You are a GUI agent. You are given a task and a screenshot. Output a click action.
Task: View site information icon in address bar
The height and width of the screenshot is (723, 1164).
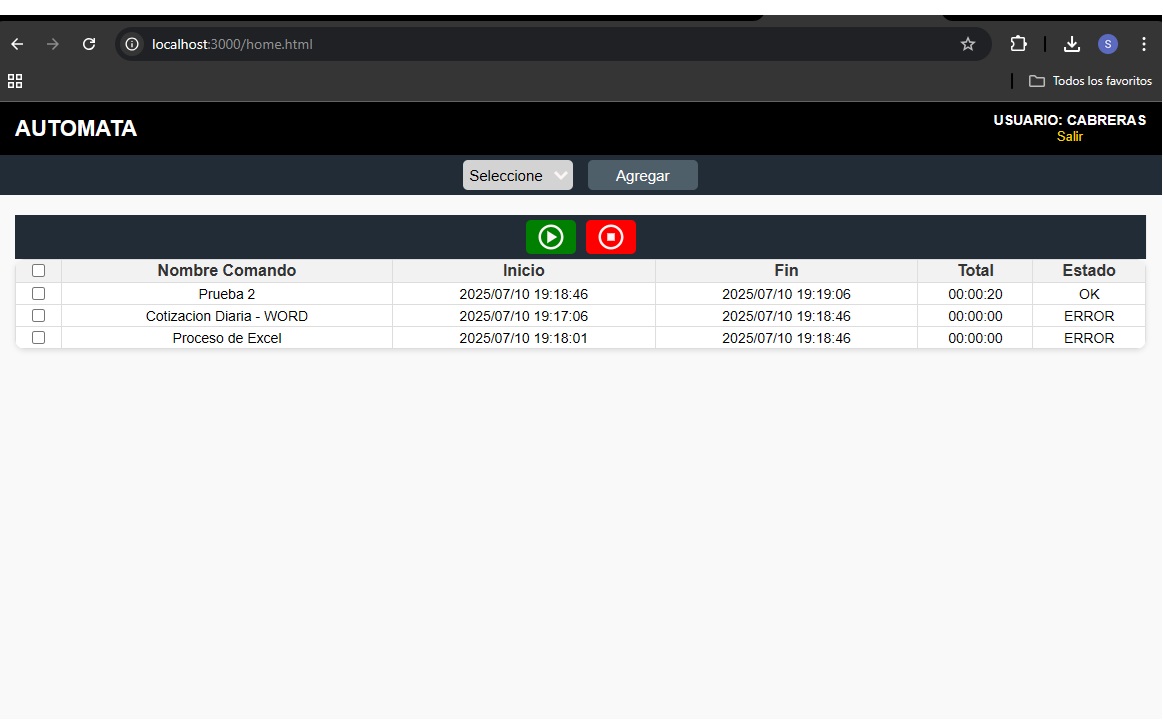[132, 45]
